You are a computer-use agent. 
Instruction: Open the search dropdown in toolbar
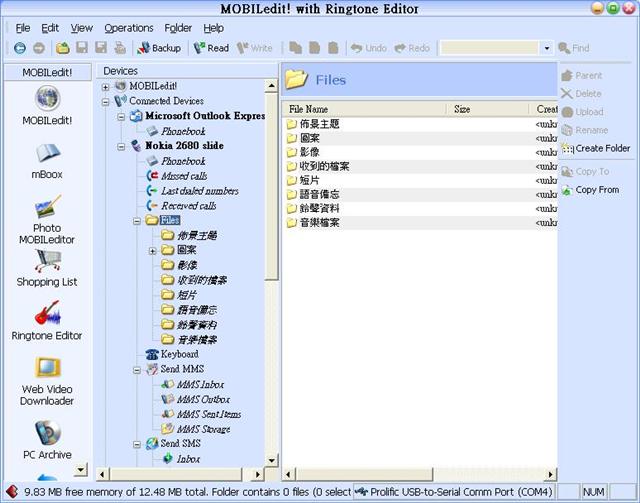point(546,48)
